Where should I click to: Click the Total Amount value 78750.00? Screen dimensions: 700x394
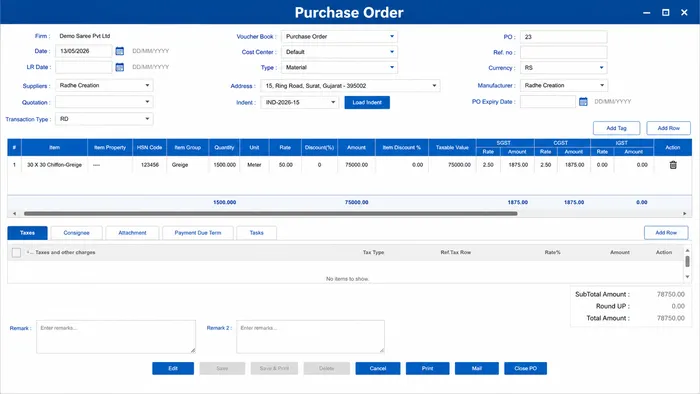(671, 318)
